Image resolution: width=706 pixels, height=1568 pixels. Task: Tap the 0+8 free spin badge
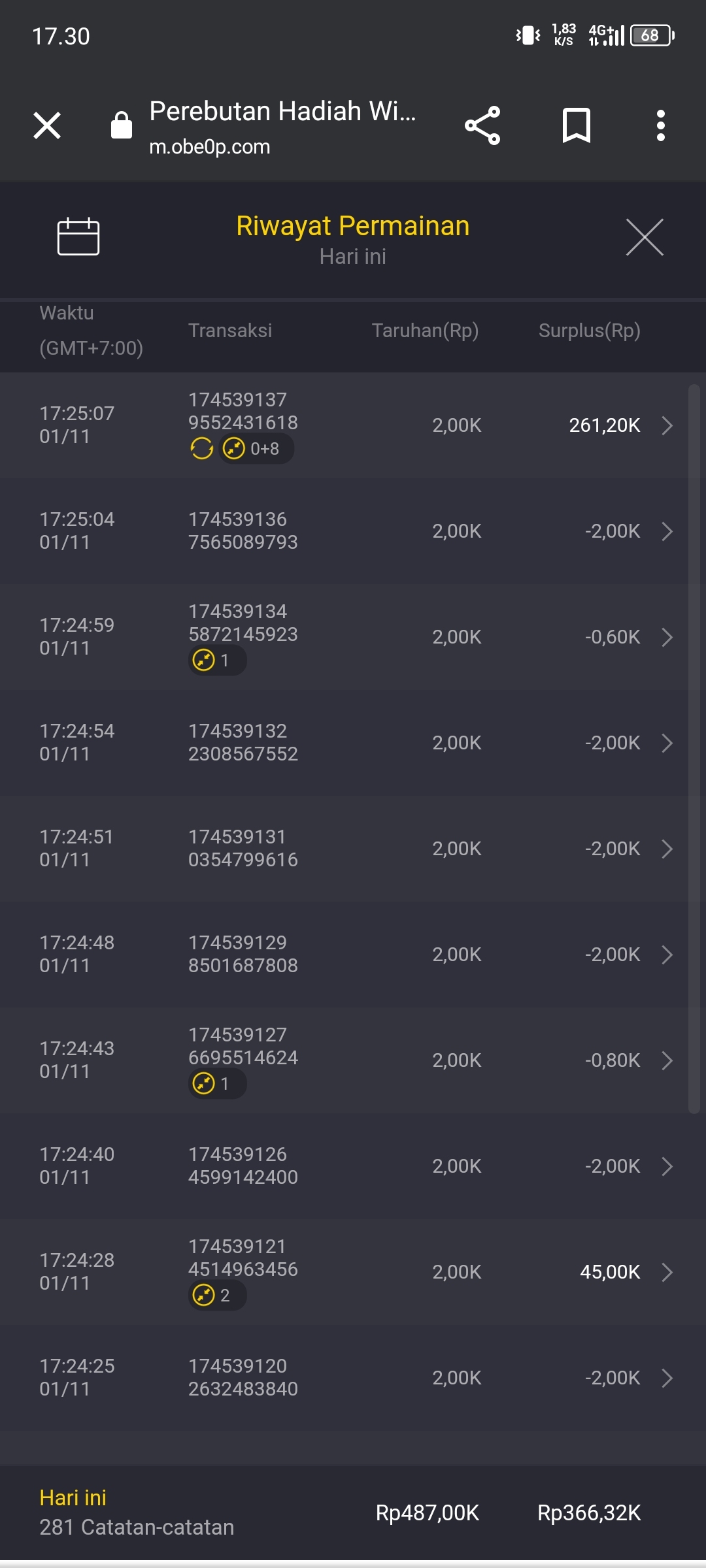pyautogui.click(x=256, y=449)
